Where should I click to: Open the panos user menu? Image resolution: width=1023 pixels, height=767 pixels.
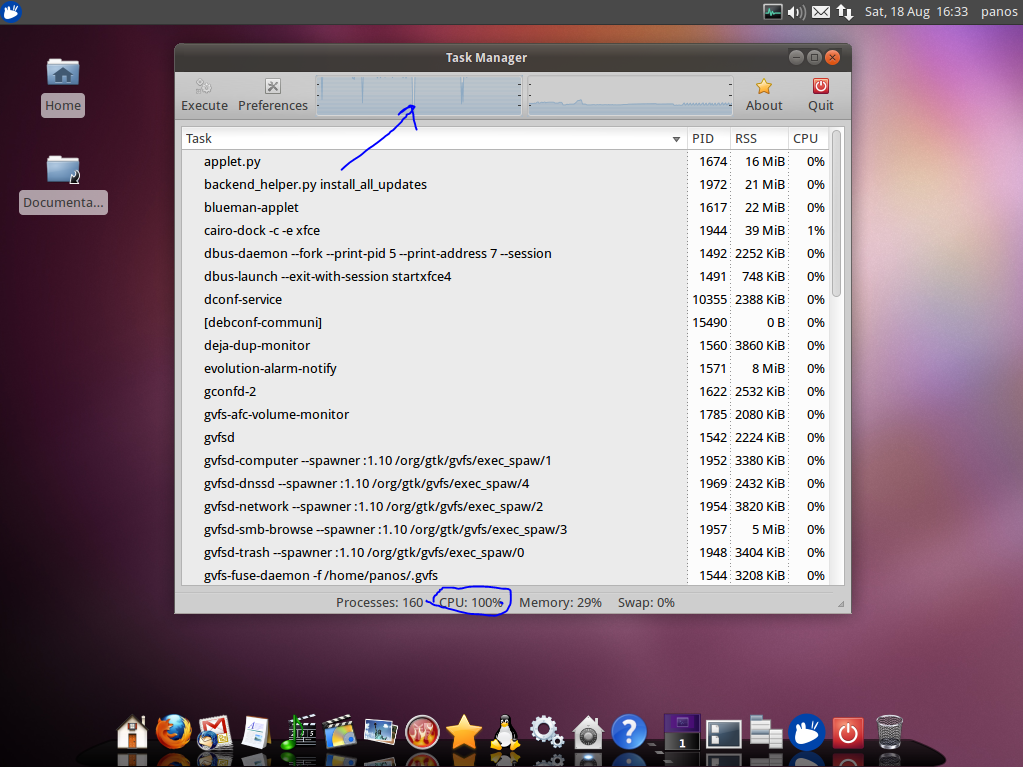(x=999, y=12)
